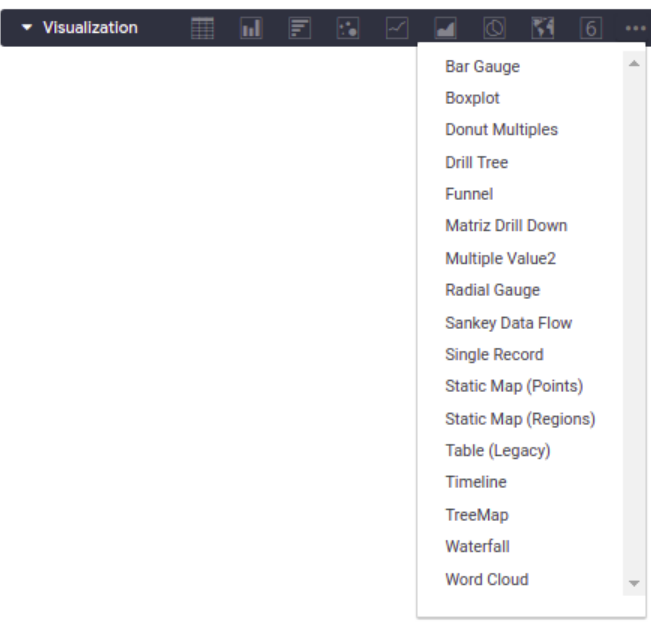Select the Scatterplot visualization icon
651x625 pixels.
tap(348, 28)
